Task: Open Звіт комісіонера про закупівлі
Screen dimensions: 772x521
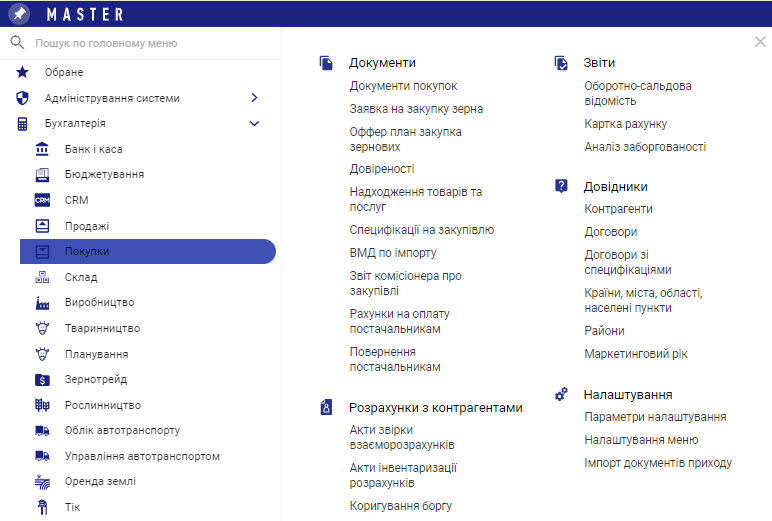Action: [405, 283]
